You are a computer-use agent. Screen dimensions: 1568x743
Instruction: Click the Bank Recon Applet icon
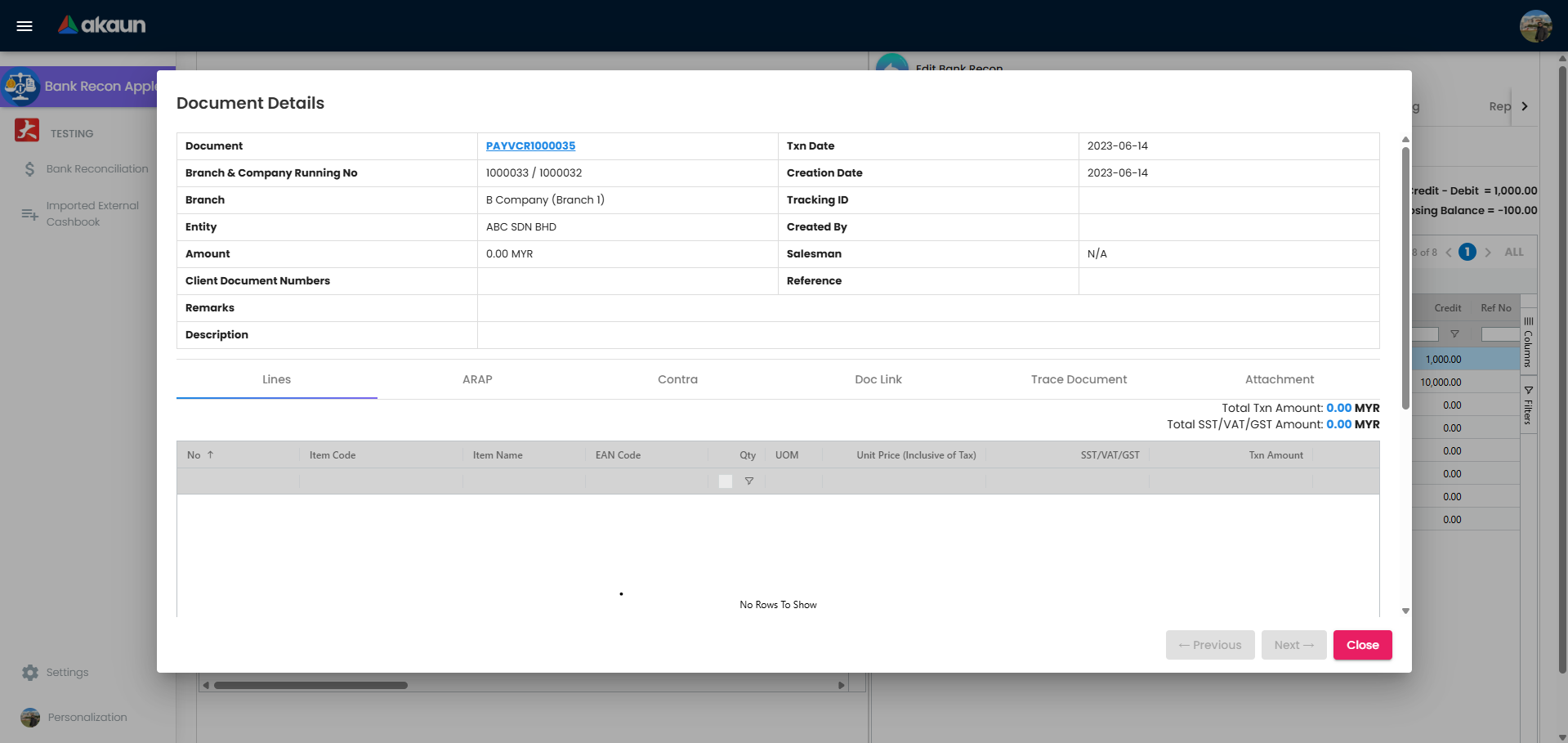pyautogui.click(x=20, y=86)
